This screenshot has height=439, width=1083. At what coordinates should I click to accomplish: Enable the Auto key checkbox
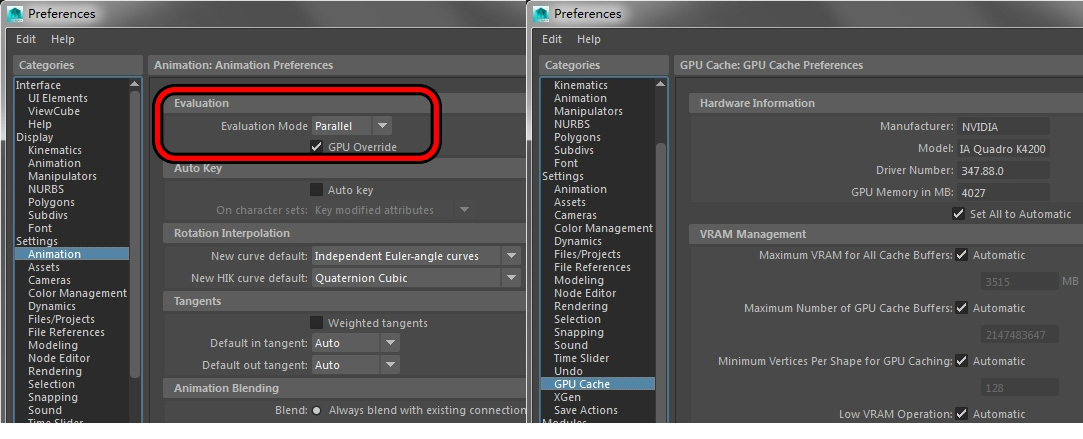tap(316, 190)
